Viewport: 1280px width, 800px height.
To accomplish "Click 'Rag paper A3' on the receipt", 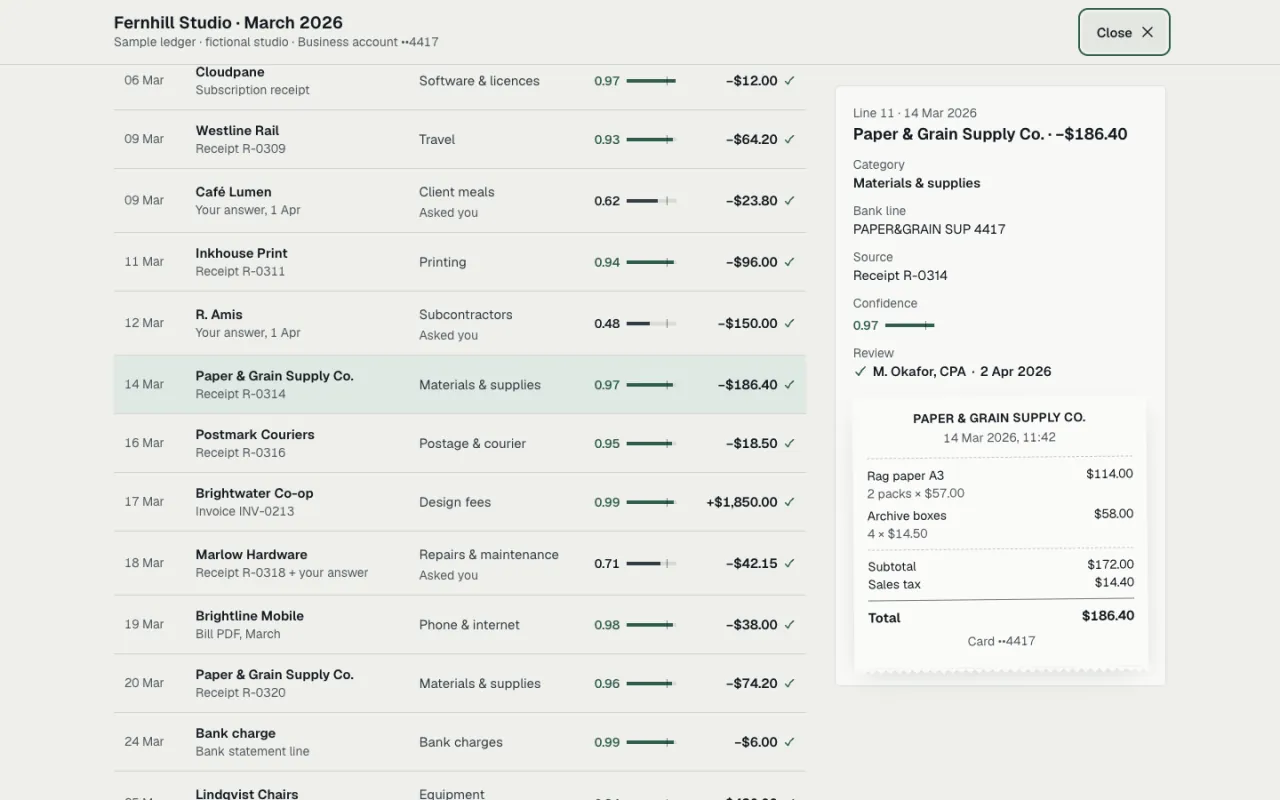I will [905, 476].
